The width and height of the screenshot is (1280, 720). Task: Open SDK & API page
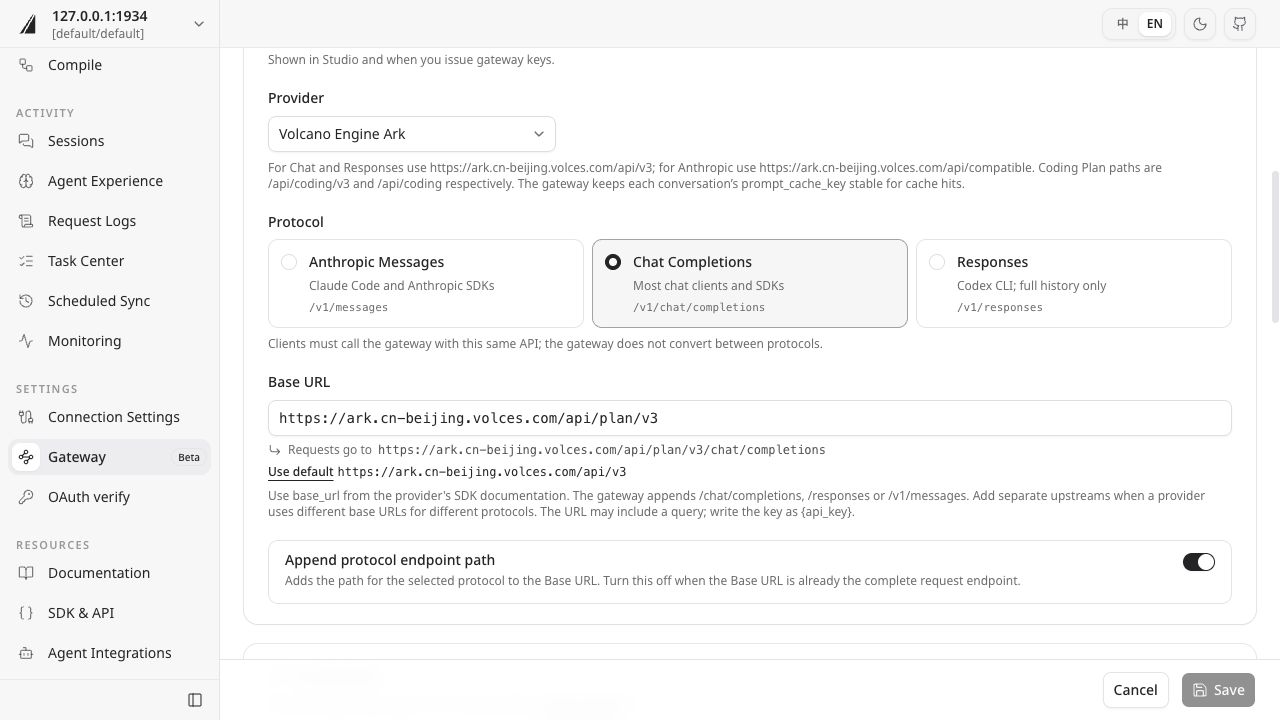[110, 613]
